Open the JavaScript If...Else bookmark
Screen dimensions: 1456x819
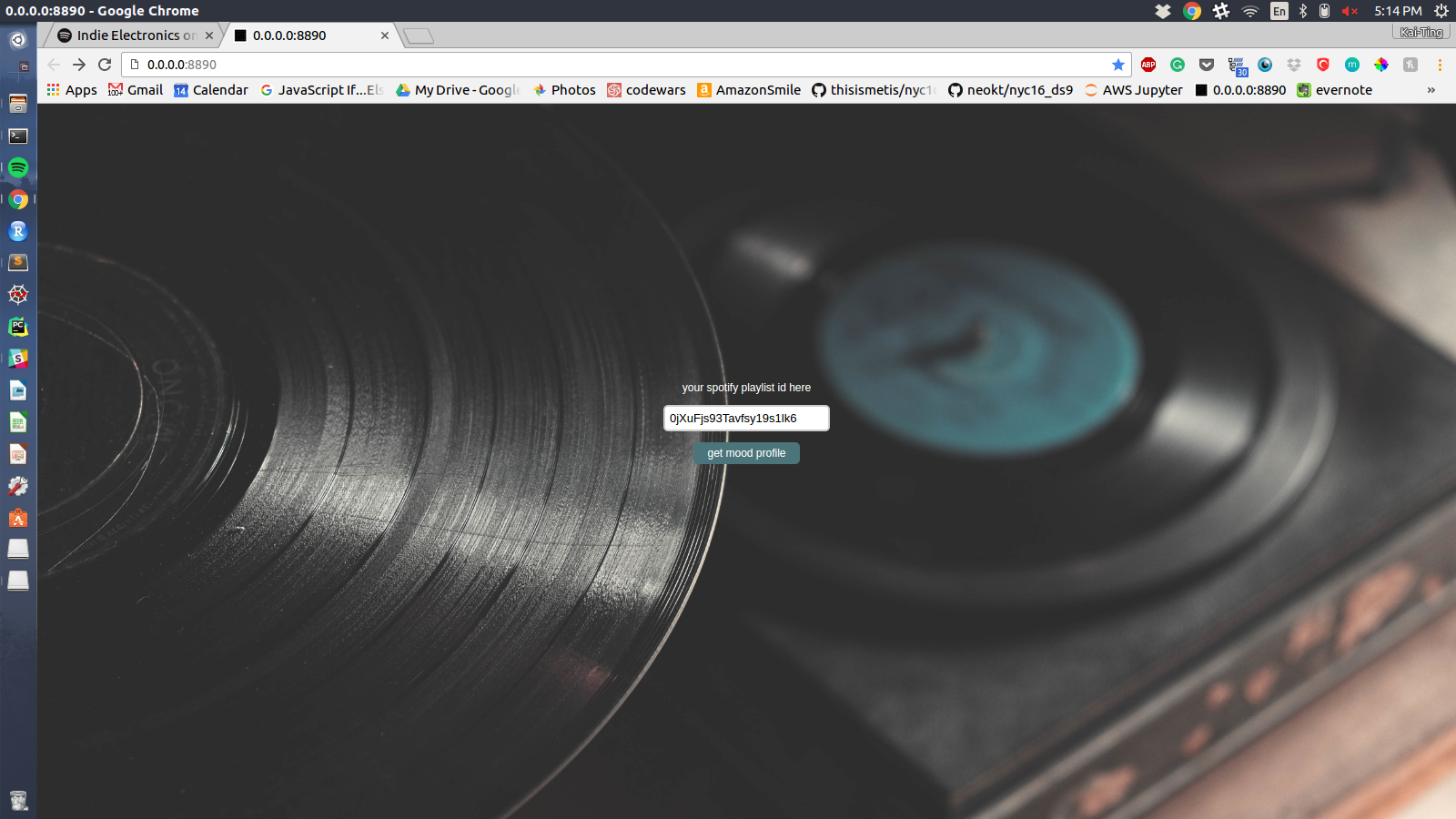click(321, 90)
